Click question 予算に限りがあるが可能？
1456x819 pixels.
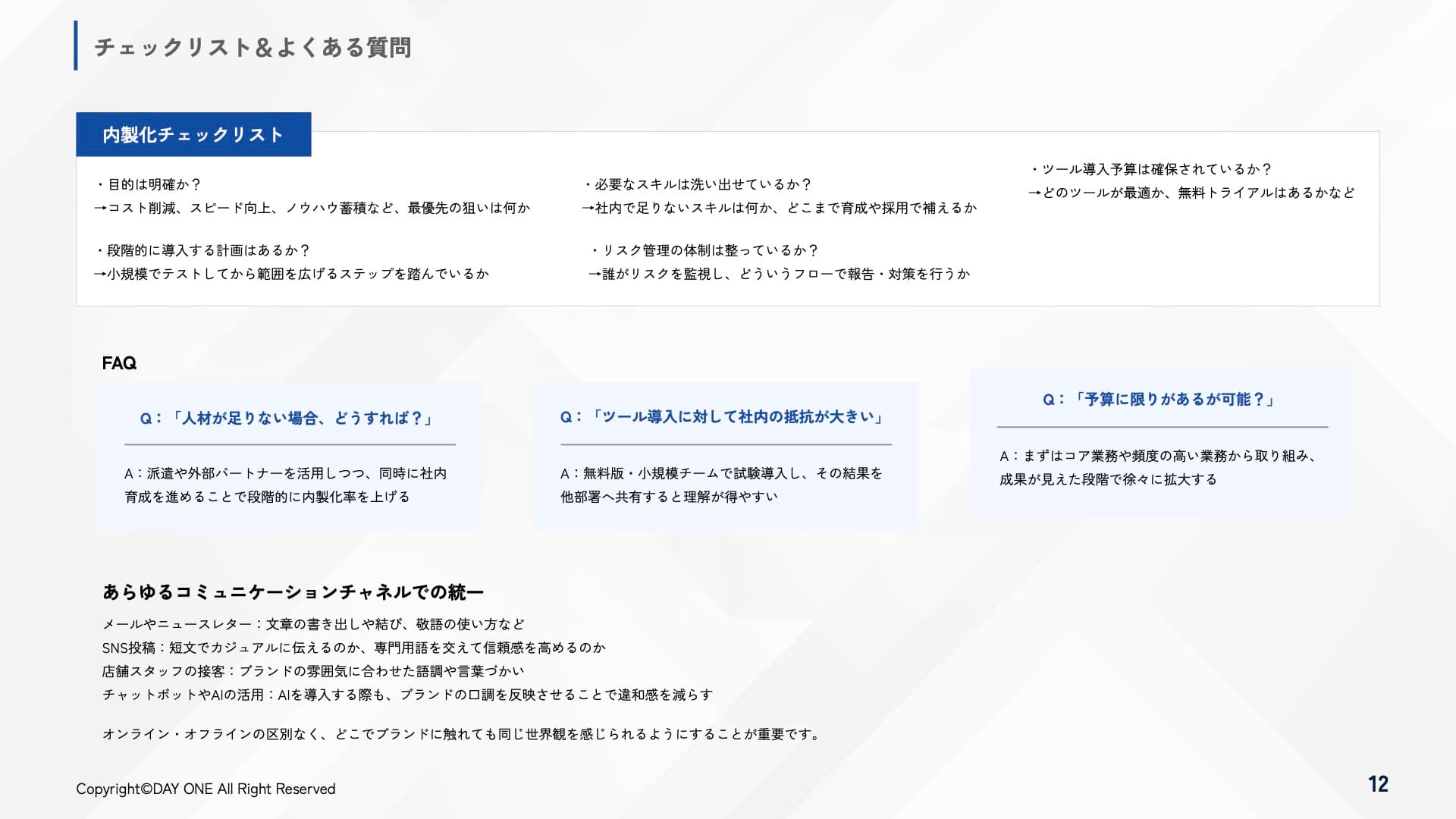point(1161,399)
